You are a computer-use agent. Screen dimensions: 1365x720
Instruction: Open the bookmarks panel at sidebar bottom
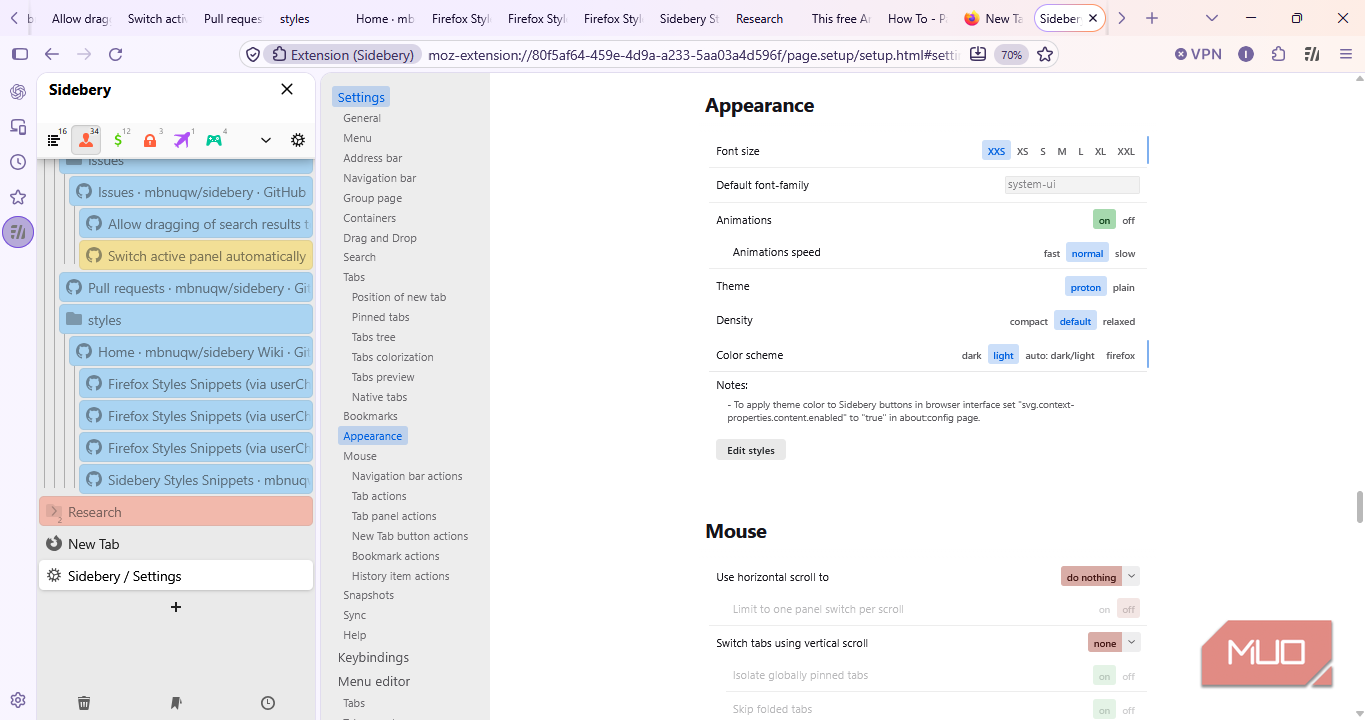point(176,703)
